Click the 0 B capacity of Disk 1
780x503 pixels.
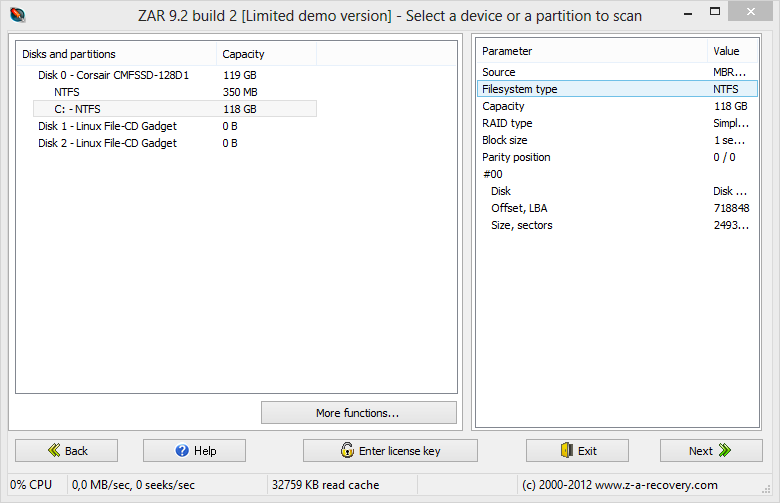230,126
